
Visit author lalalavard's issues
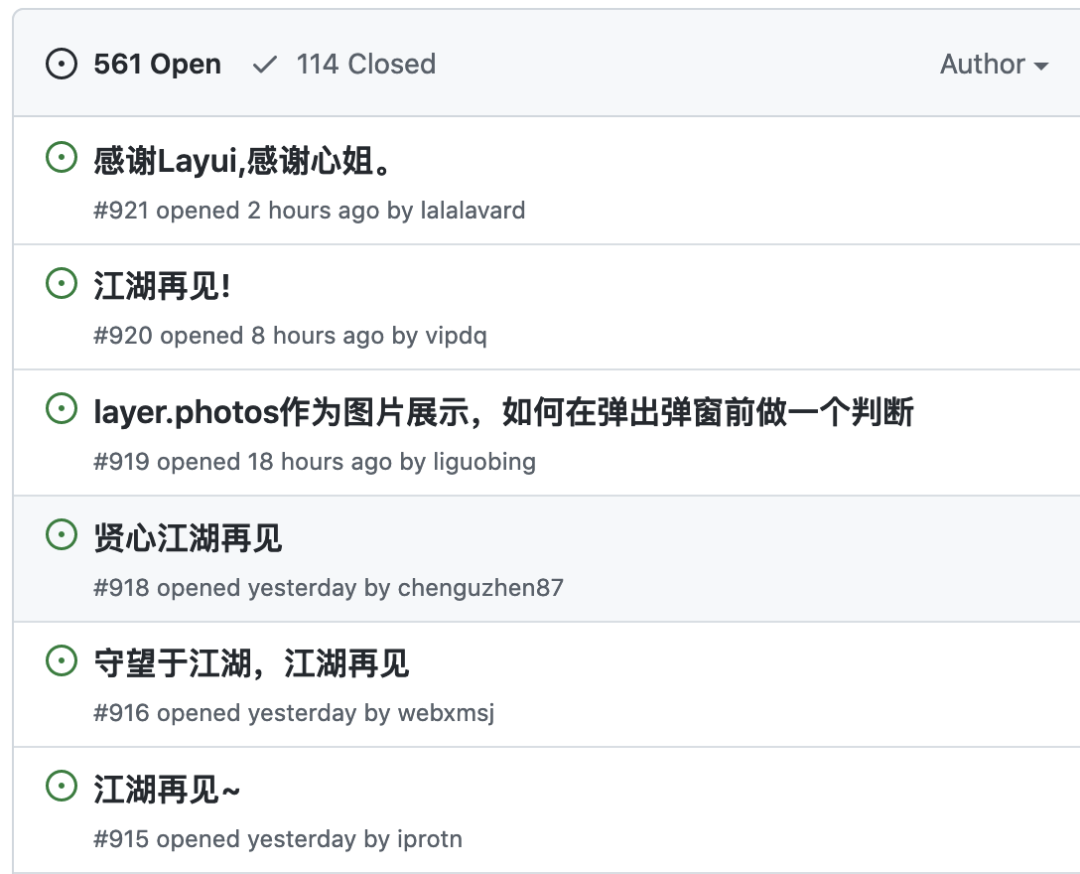pos(472,211)
